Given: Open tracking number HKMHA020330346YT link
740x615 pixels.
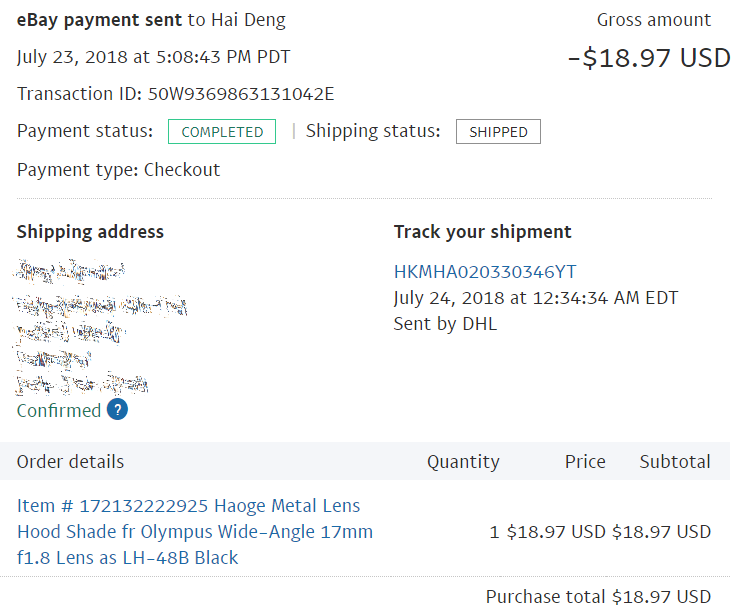Looking at the screenshot, I should tap(485, 272).
